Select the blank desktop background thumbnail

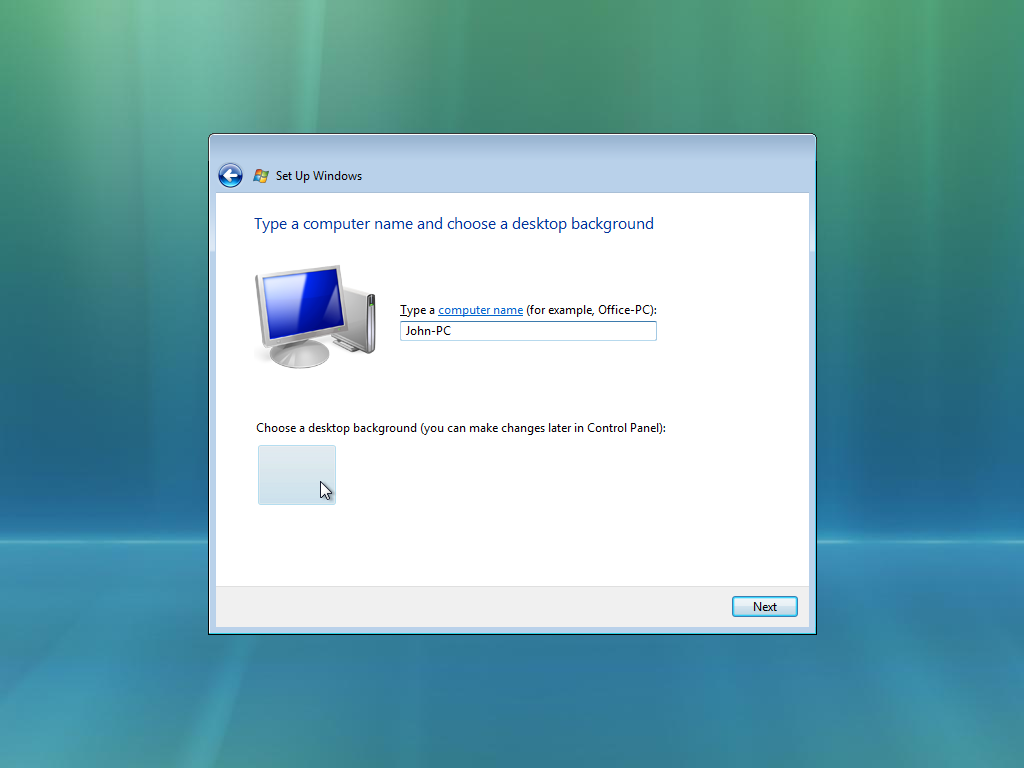point(297,475)
